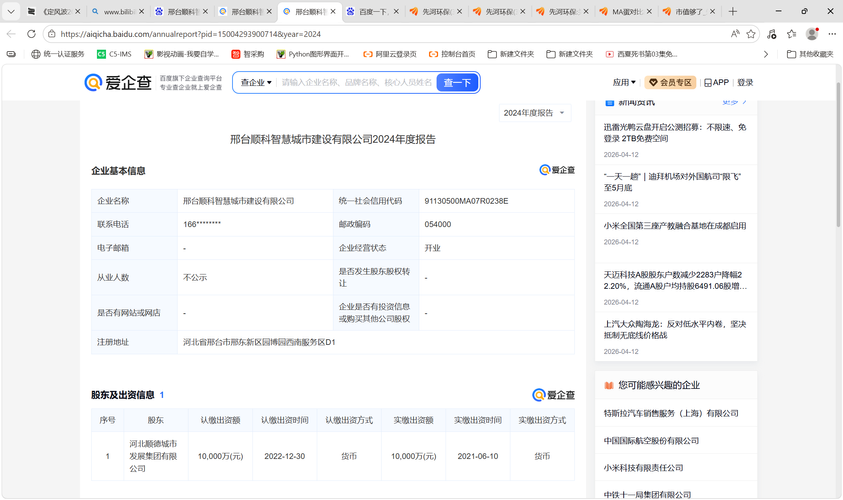The image size is (843, 500).
Task: Open 控制台首页 bookmark
Action: pyautogui.click(x=452, y=54)
